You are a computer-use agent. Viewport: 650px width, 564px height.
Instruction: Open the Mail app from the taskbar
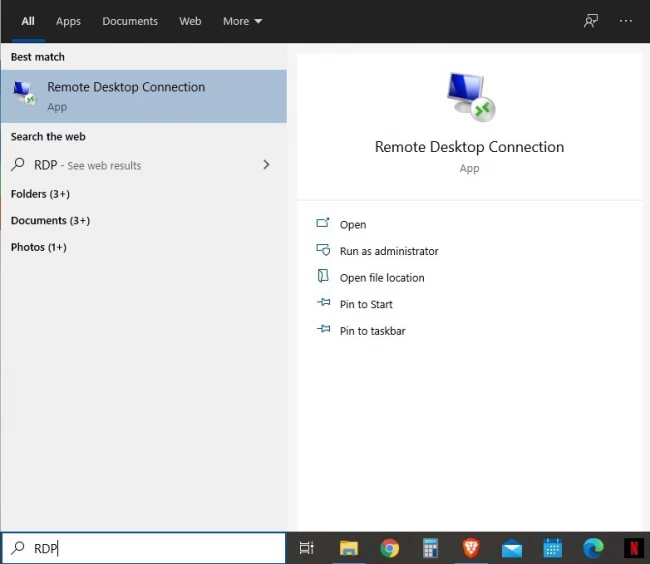[512, 548]
